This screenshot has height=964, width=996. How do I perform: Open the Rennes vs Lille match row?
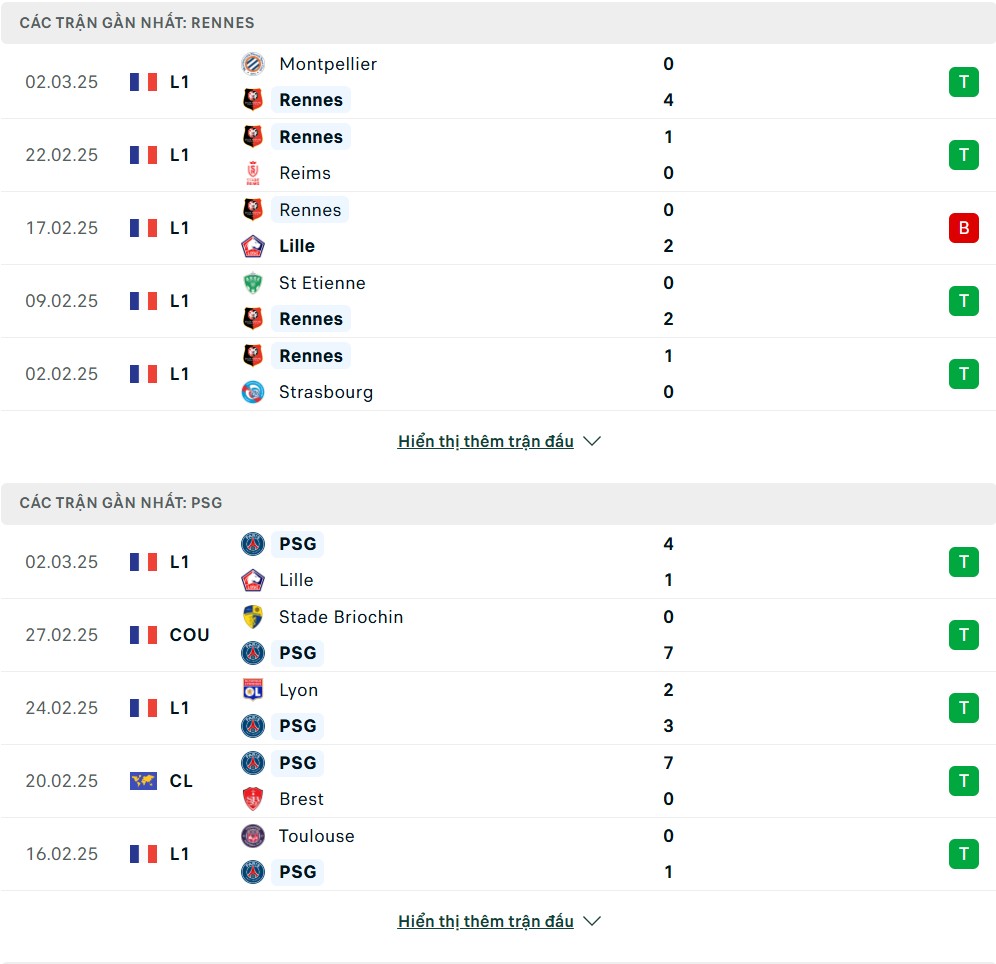pos(498,228)
